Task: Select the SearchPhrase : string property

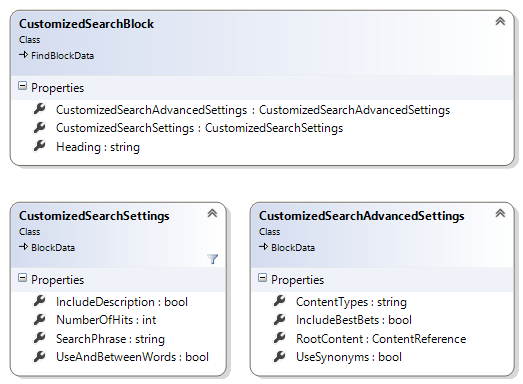Action: coord(110,339)
